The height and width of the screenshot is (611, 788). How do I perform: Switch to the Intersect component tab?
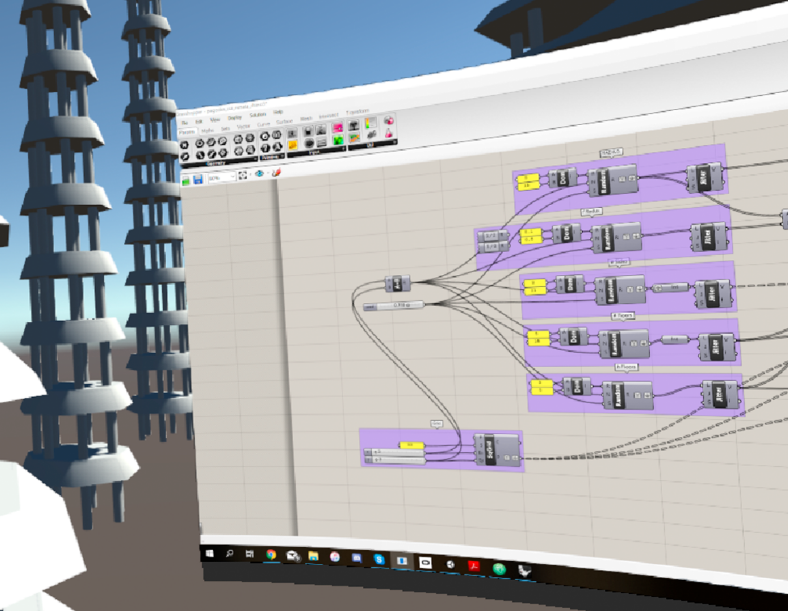[329, 116]
